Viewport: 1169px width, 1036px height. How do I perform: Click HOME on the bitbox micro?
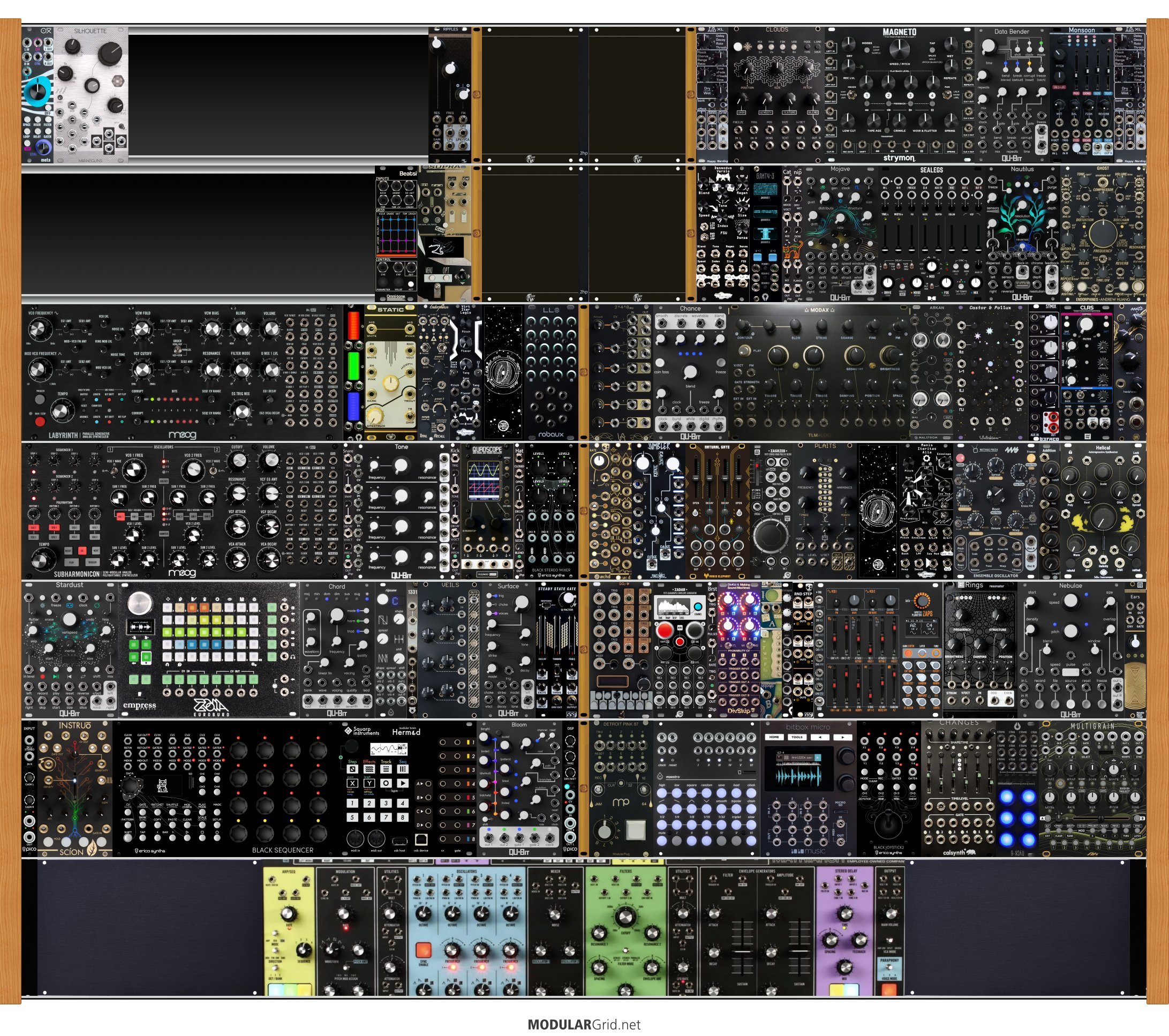(774, 737)
